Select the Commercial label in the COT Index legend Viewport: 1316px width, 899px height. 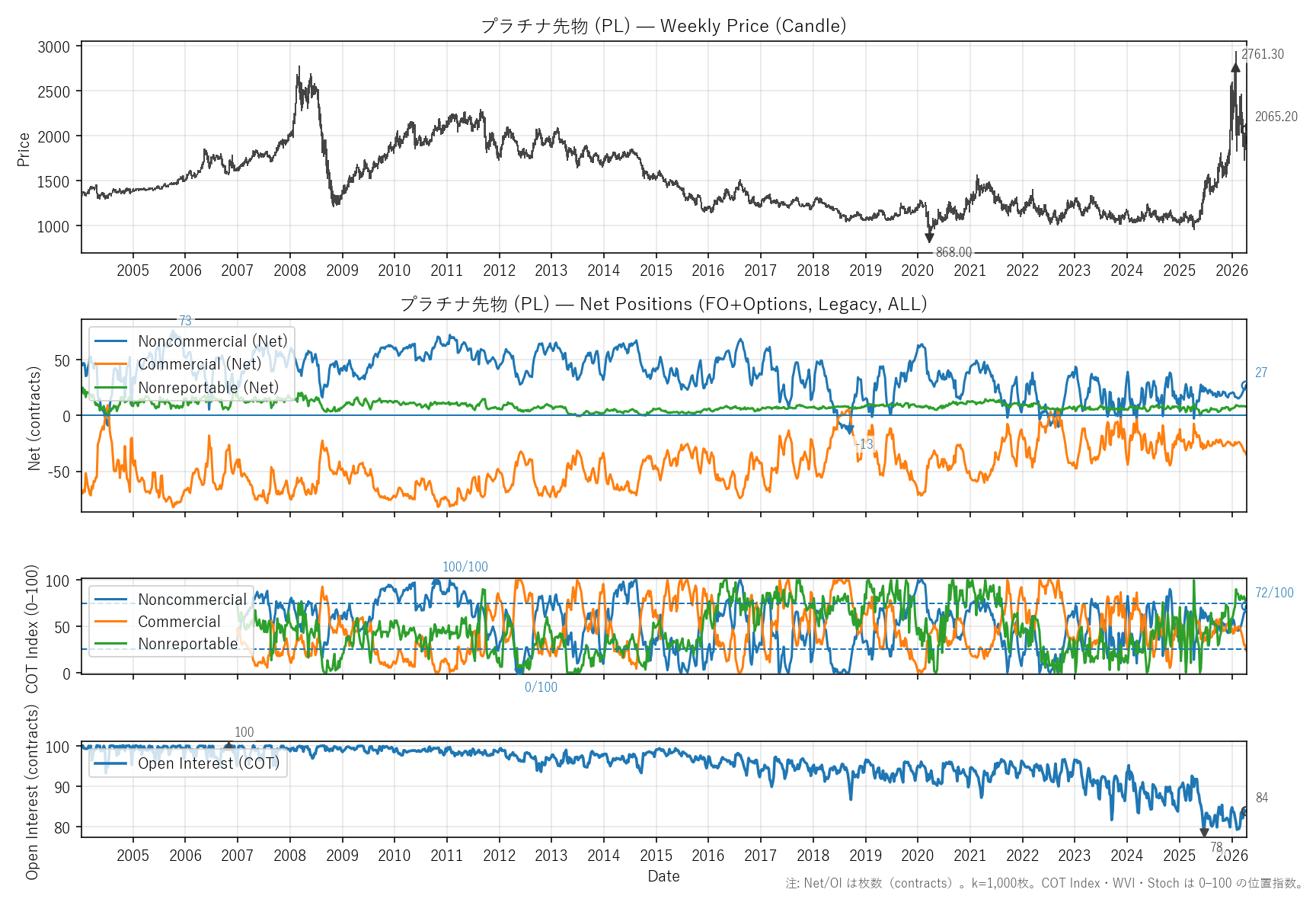[179, 622]
